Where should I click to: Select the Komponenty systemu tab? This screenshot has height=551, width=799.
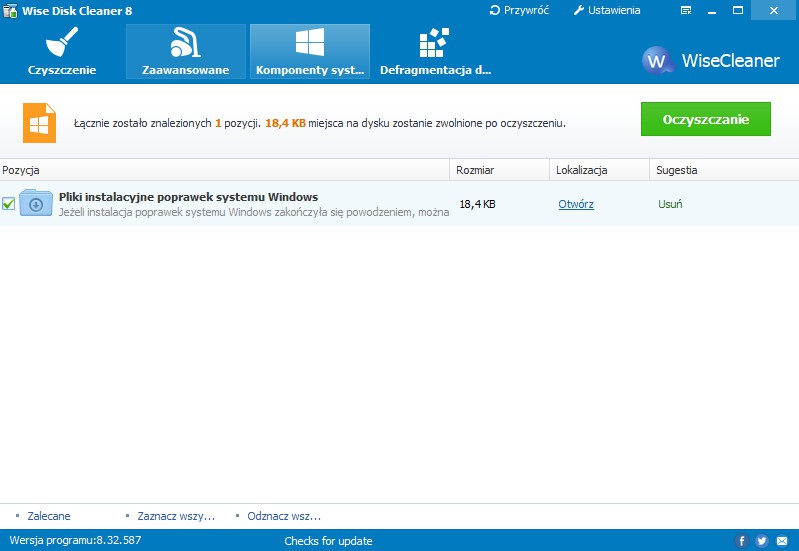pos(310,51)
